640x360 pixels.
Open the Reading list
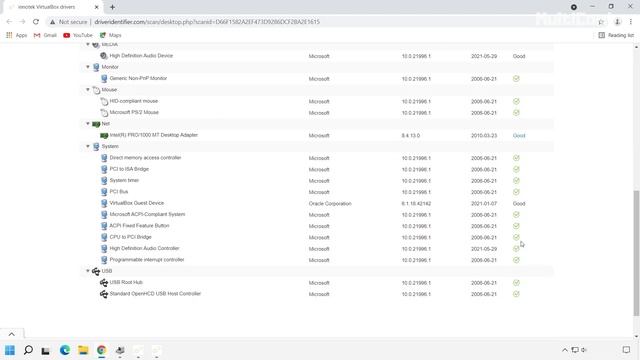(x=616, y=36)
